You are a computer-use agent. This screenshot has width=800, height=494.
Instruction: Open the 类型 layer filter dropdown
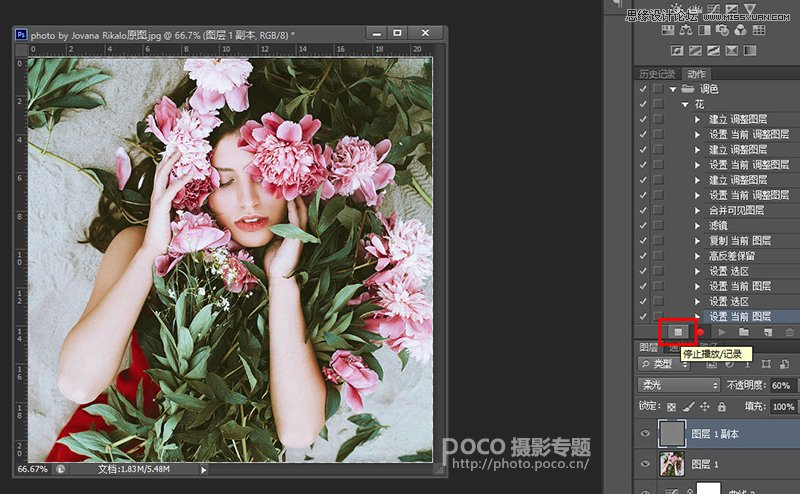pyautogui.click(x=664, y=364)
